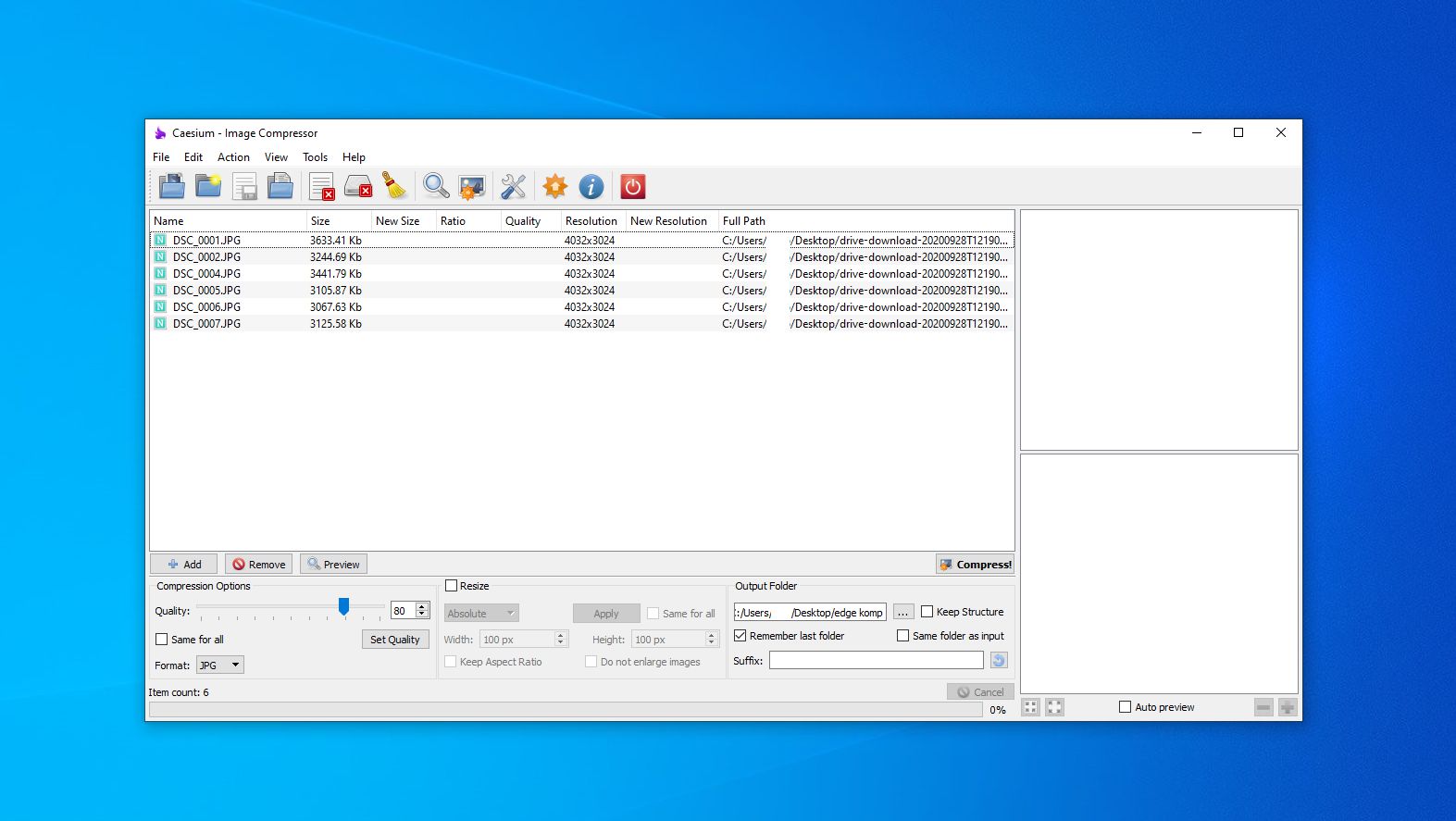Click the fit-to-window preview icon
The height and width of the screenshot is (821, 1456).
click(x=1031, y=707)
